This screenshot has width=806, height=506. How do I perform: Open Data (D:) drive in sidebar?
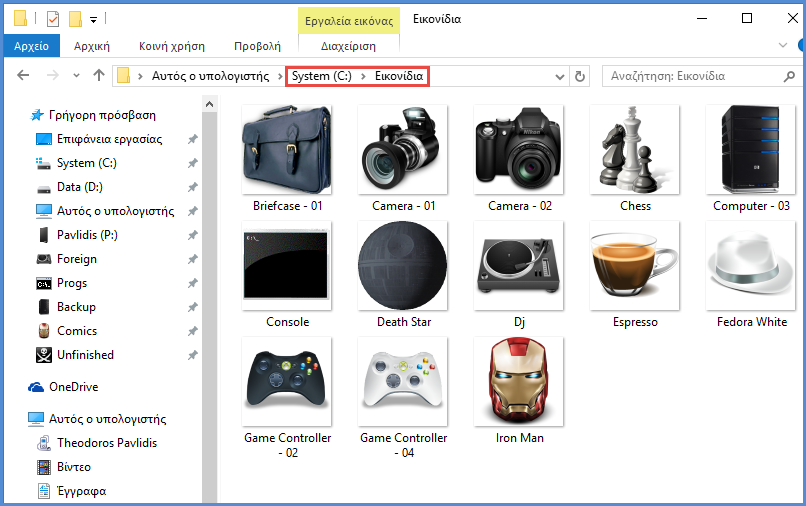[x=80, y=187]
